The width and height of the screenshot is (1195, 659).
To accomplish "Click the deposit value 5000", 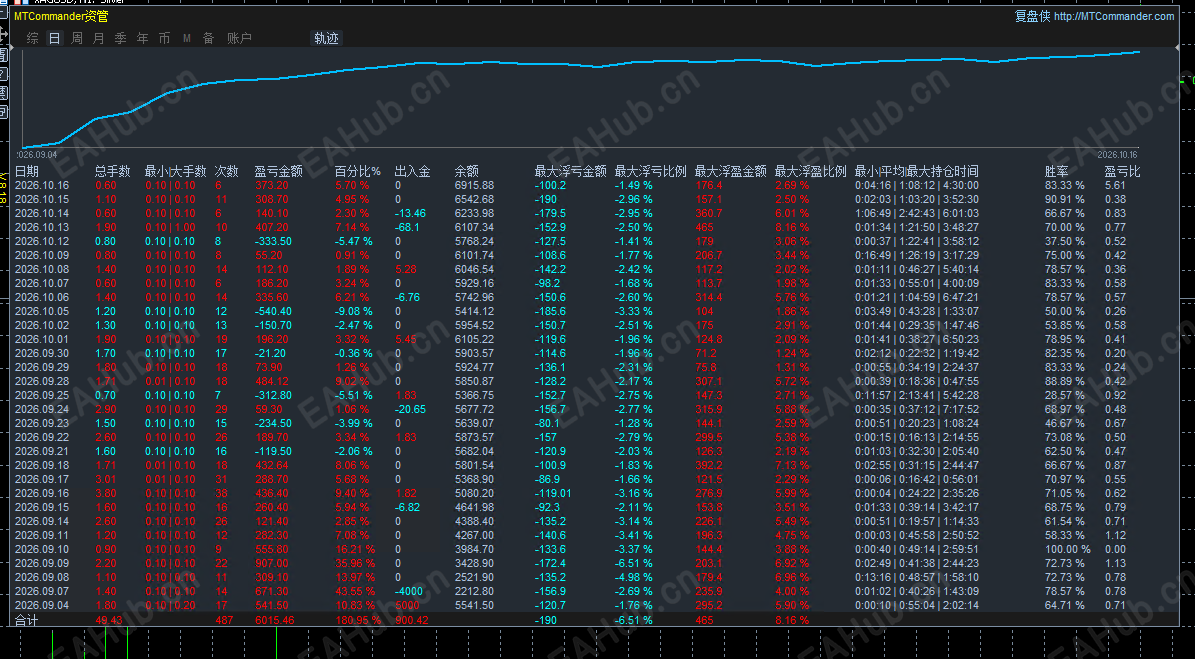I will coord(408,606).
